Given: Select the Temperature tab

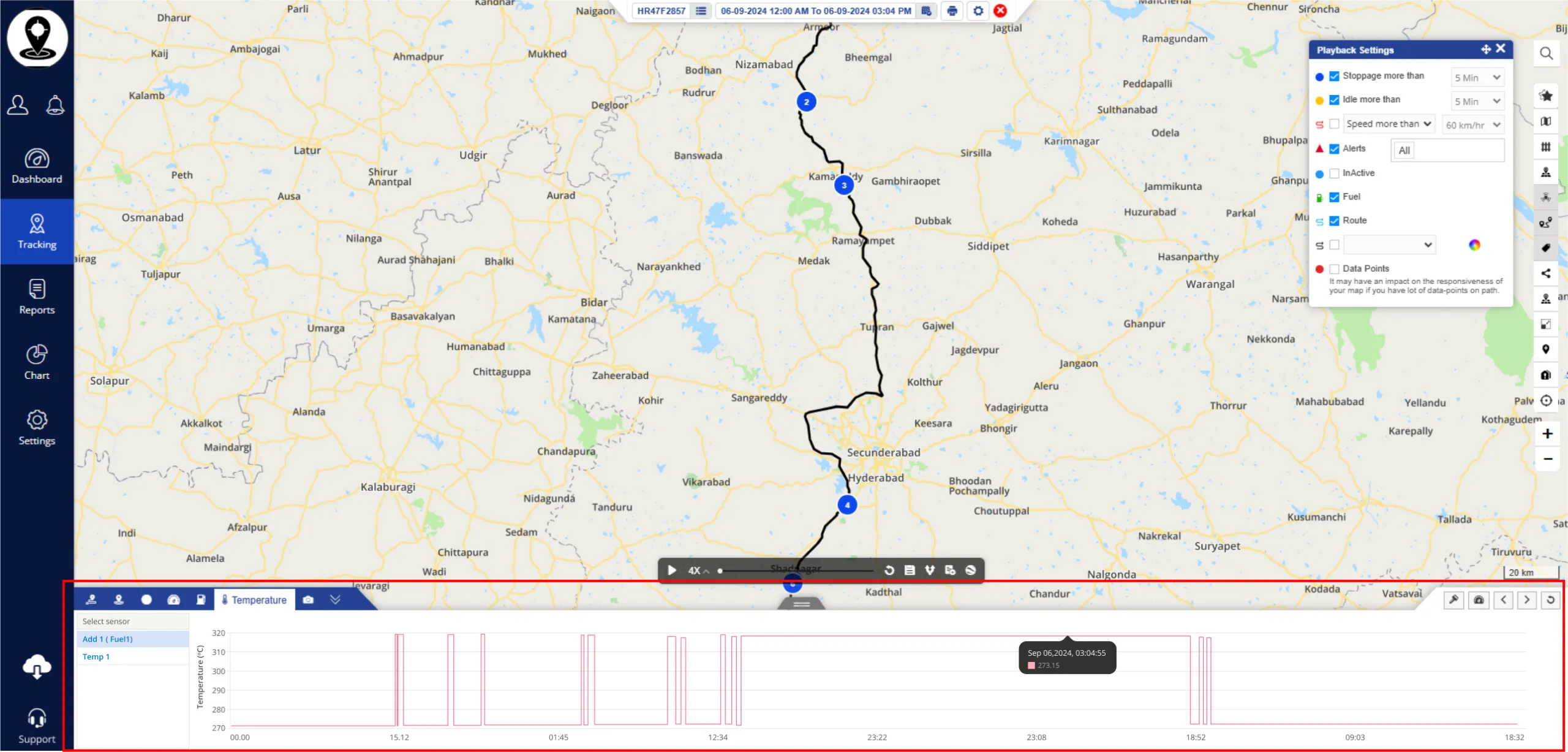Looking at the screenshot, I should 255,599.
